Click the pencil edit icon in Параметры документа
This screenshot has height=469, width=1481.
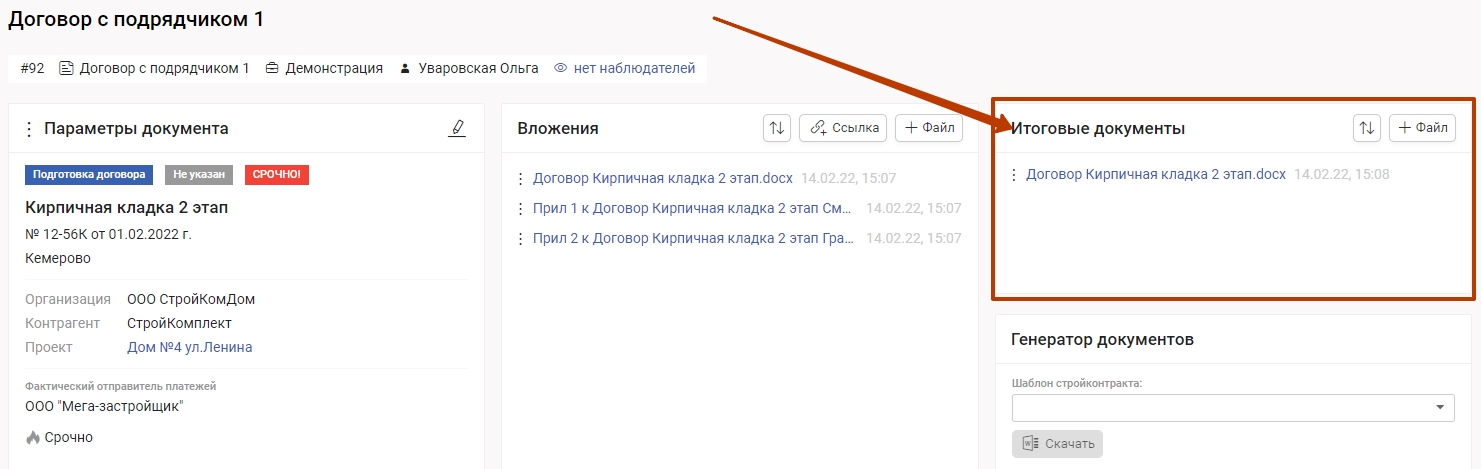pyautogui.click(x=457, y=128)
